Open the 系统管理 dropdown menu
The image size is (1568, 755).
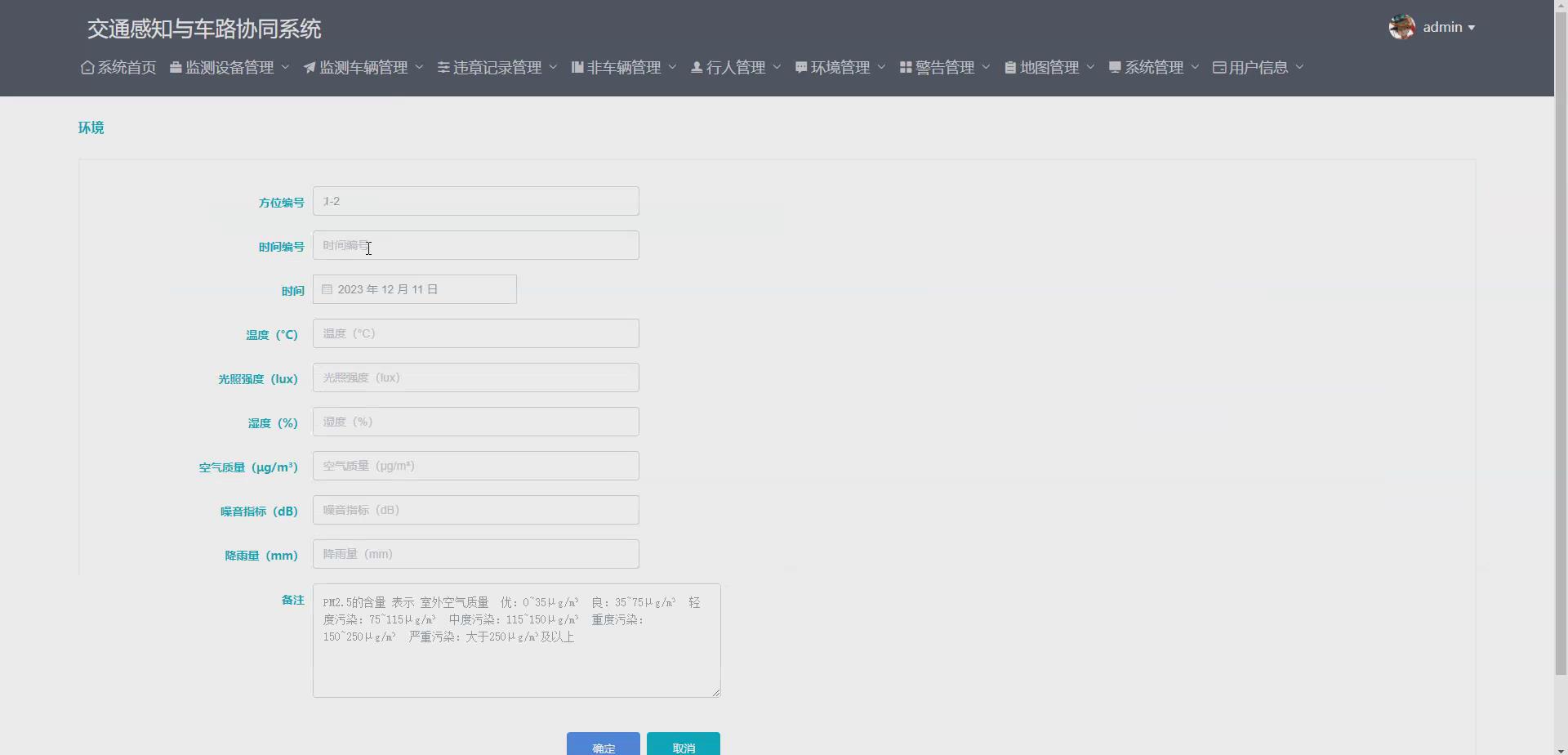pyautogui.click(x=1152, y=67)
